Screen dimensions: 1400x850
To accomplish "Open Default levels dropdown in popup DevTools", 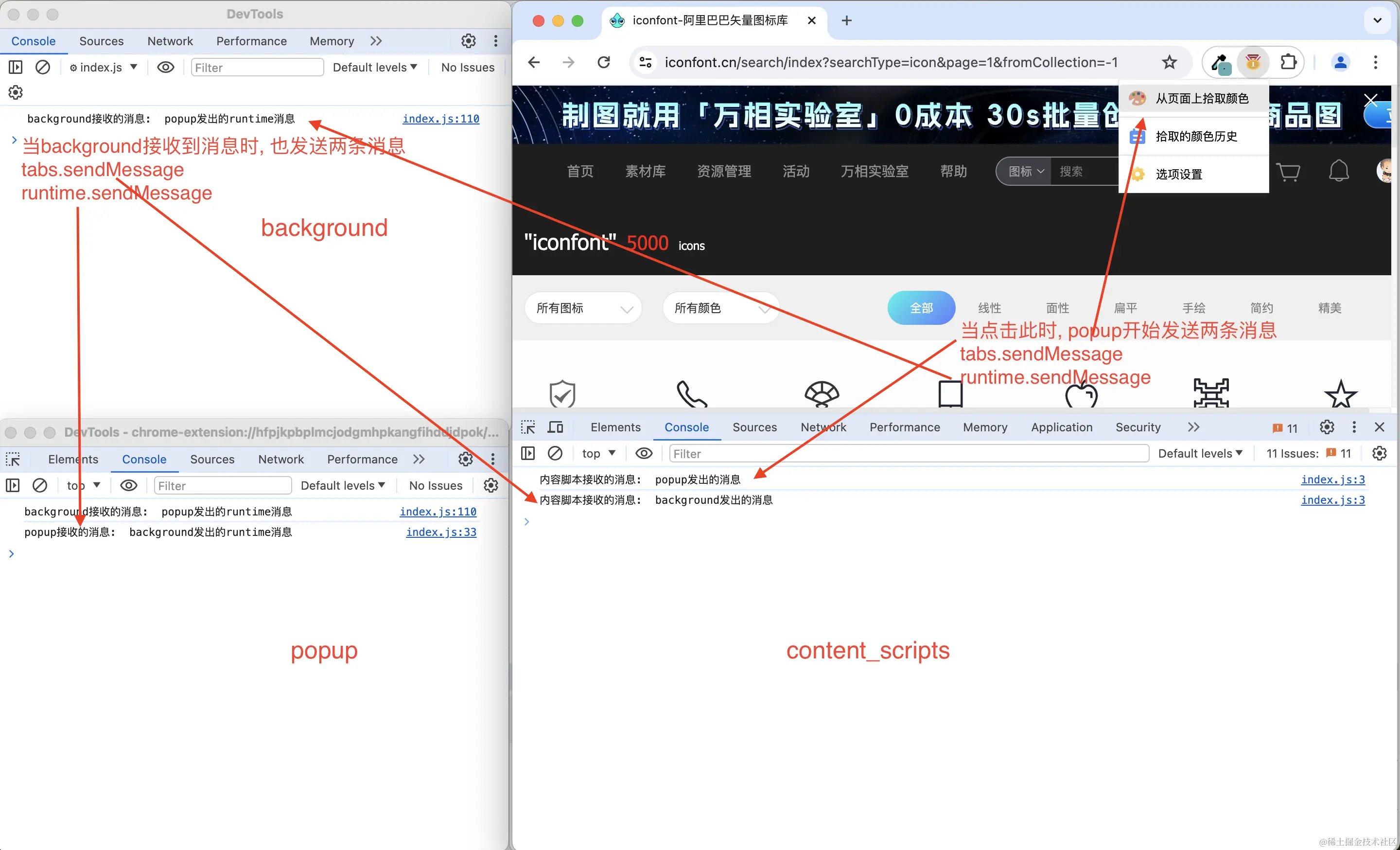I will pyautogui.click(x=343, y=485).
